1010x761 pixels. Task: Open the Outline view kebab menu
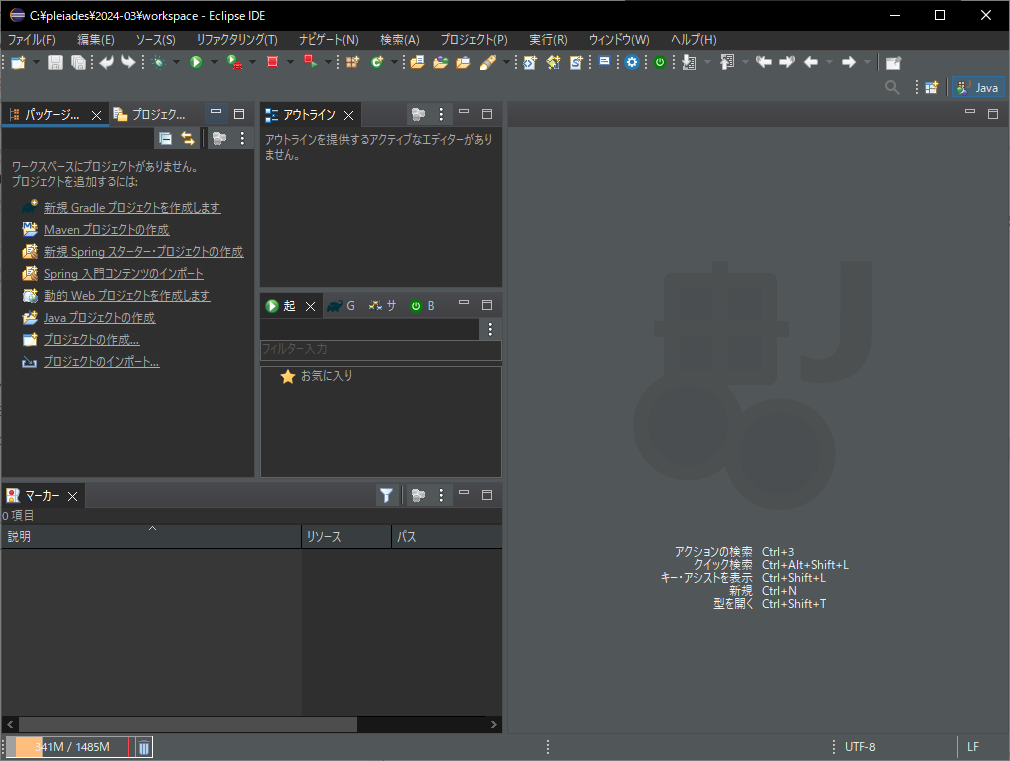[441, 115]
